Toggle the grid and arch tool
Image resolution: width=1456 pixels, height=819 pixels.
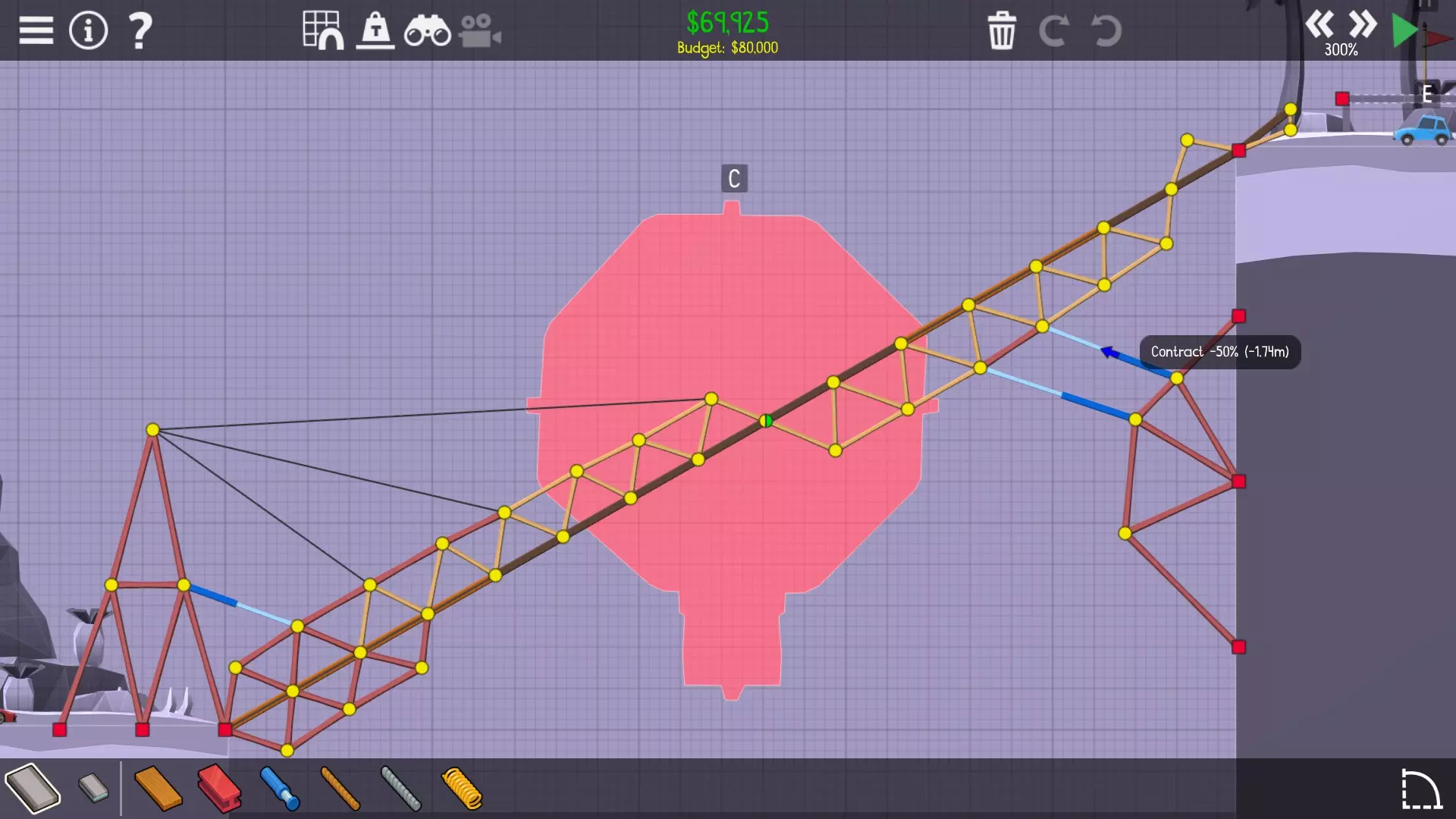323,31
